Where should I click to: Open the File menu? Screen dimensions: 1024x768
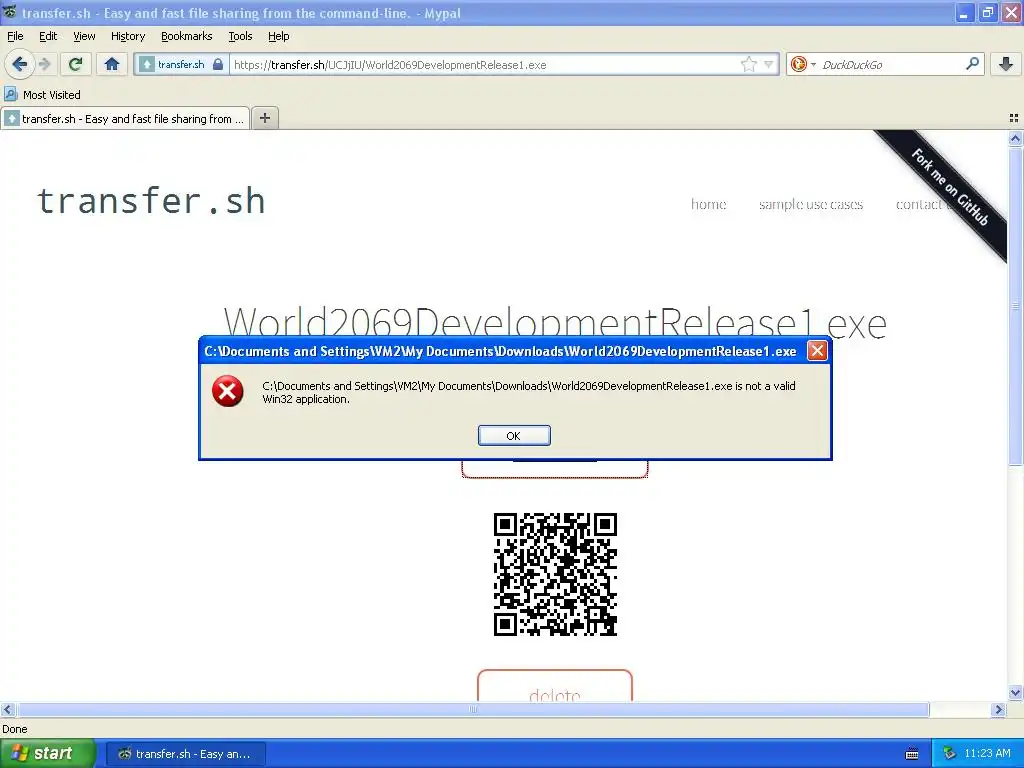tap(15, 36)
